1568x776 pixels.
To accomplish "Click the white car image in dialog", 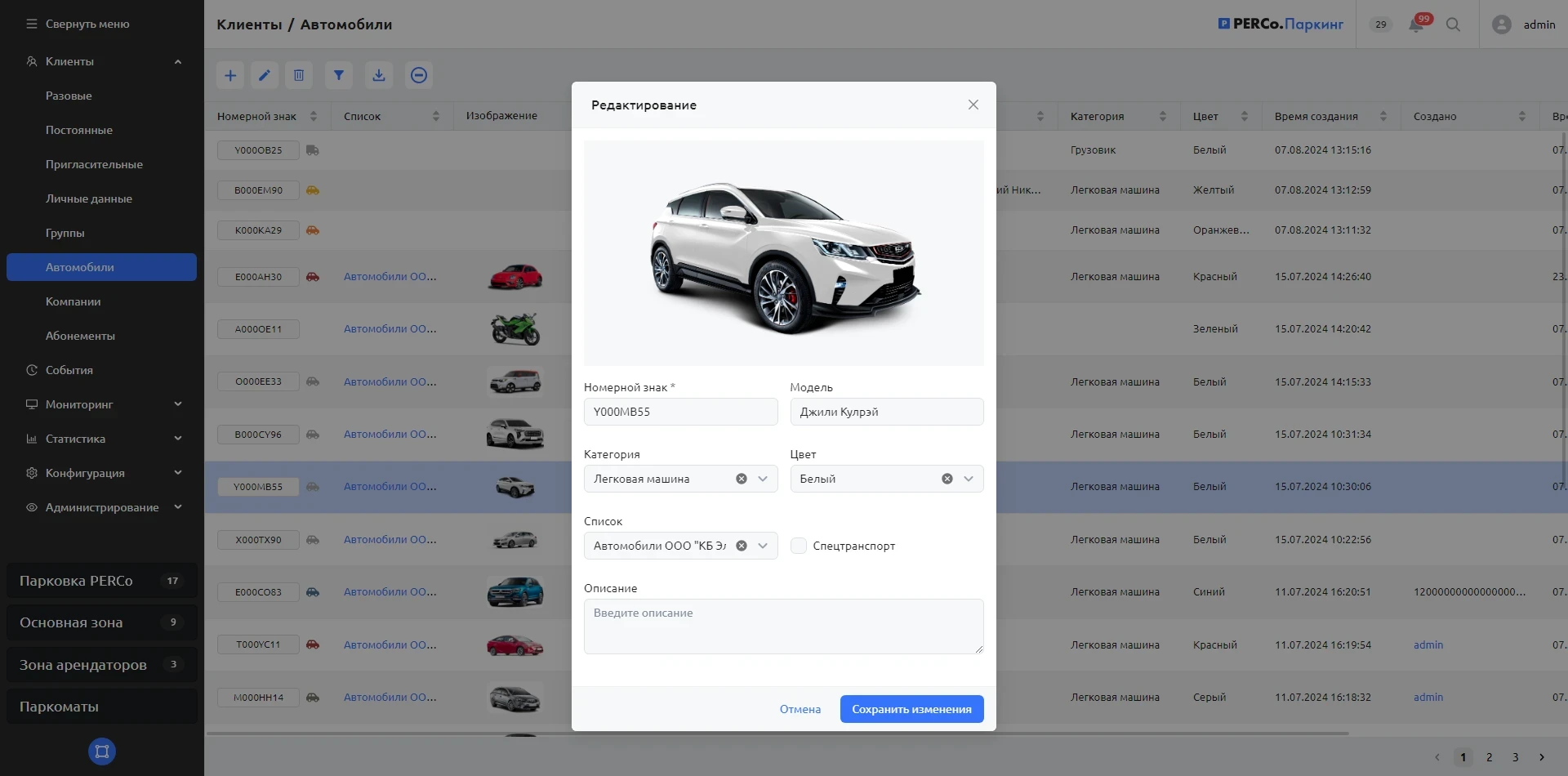I will 783,253.
